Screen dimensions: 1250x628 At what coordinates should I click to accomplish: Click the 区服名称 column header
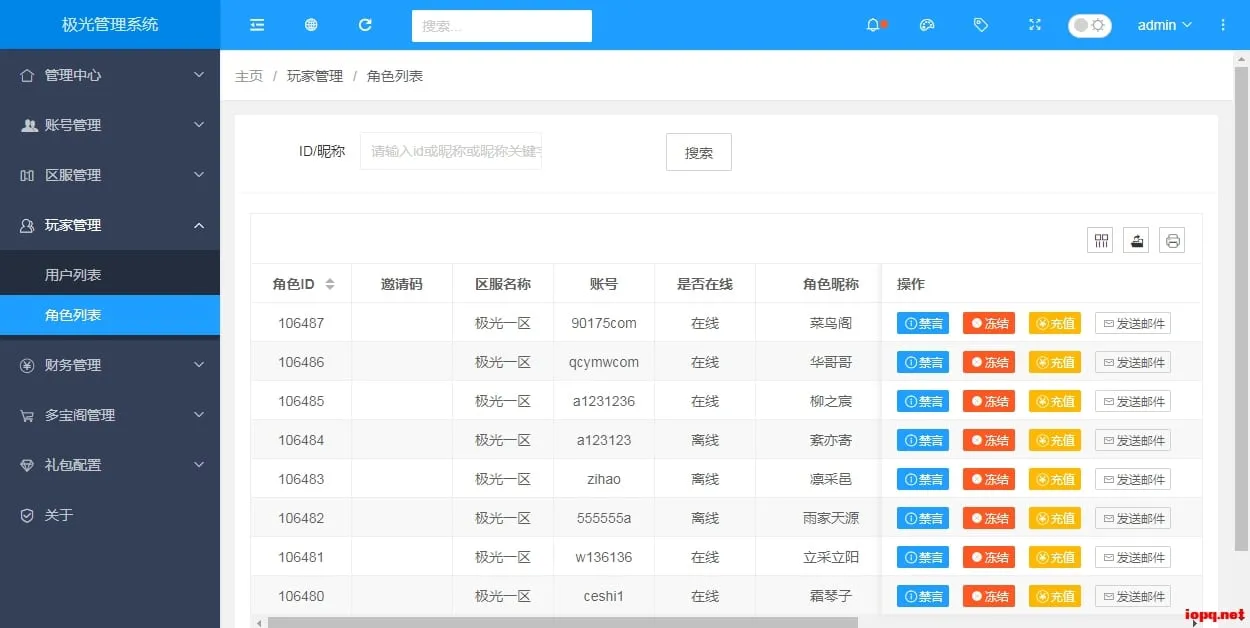pyautogui.click(x=503, y=284)
